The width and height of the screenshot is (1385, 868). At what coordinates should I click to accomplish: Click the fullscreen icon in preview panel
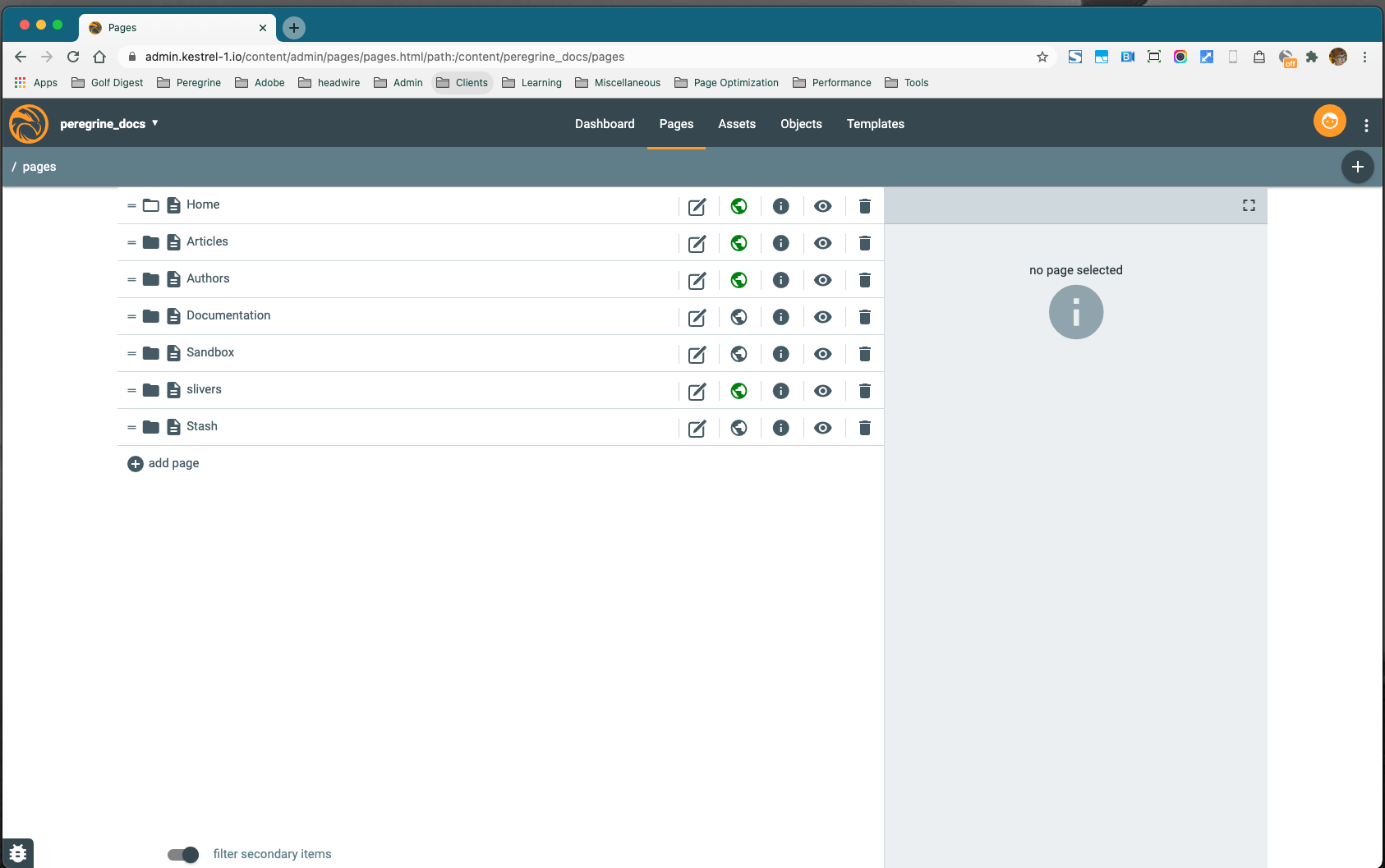pos(1249,205)
